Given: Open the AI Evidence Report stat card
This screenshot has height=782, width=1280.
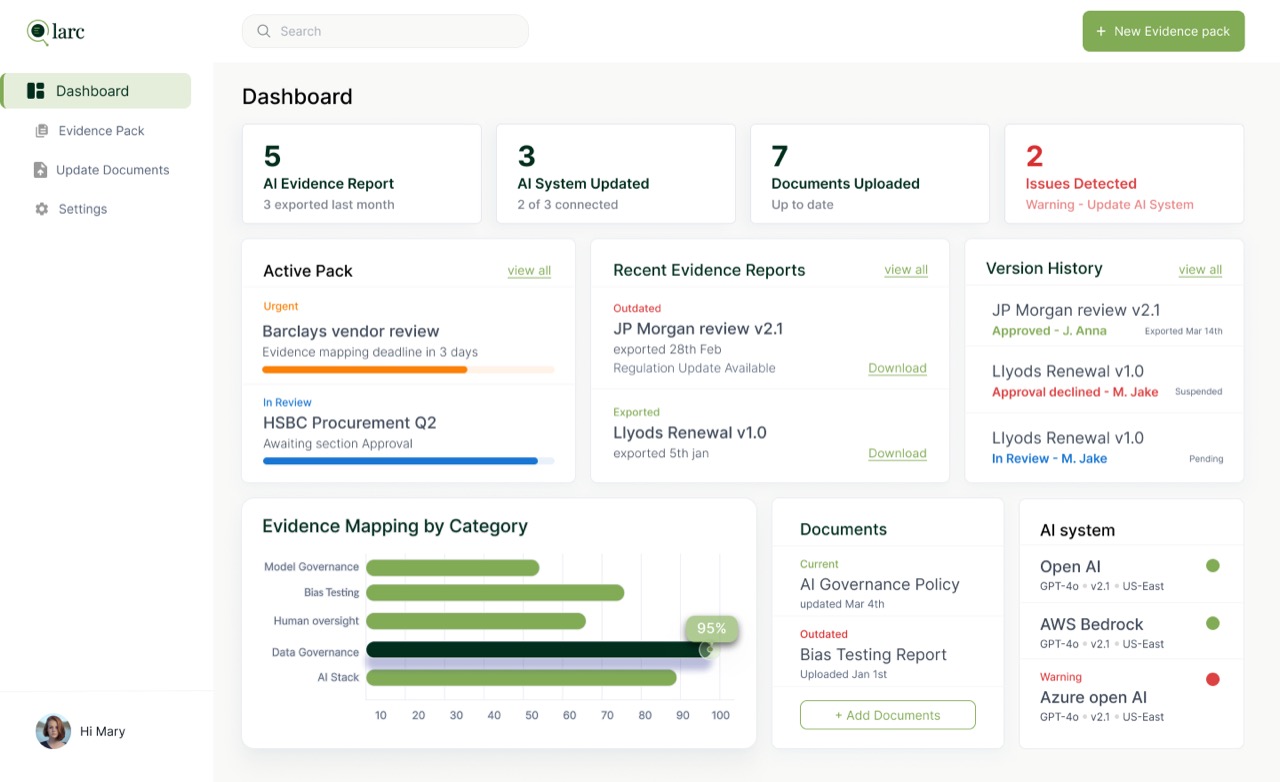Looking at the screenshot, I should click(x=362, y=174).
